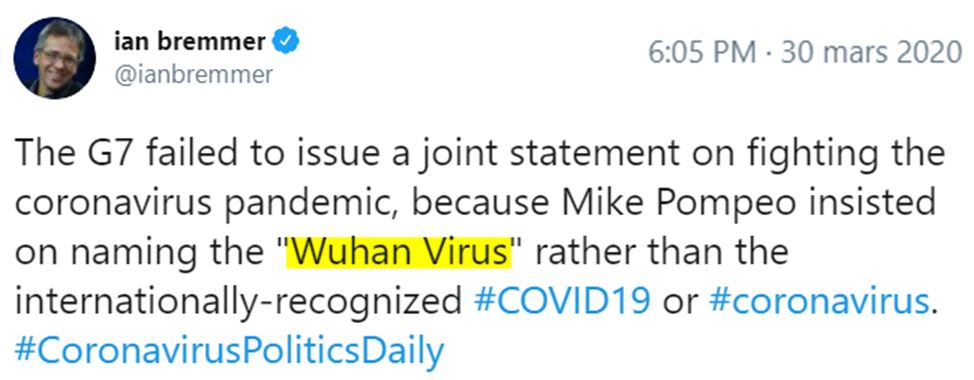This screenshot has width=974, height=380.
Task: Open the #CoronavirusPoliticsDaily hashtag
Action: pyautogui.click(x=229, y=352)
